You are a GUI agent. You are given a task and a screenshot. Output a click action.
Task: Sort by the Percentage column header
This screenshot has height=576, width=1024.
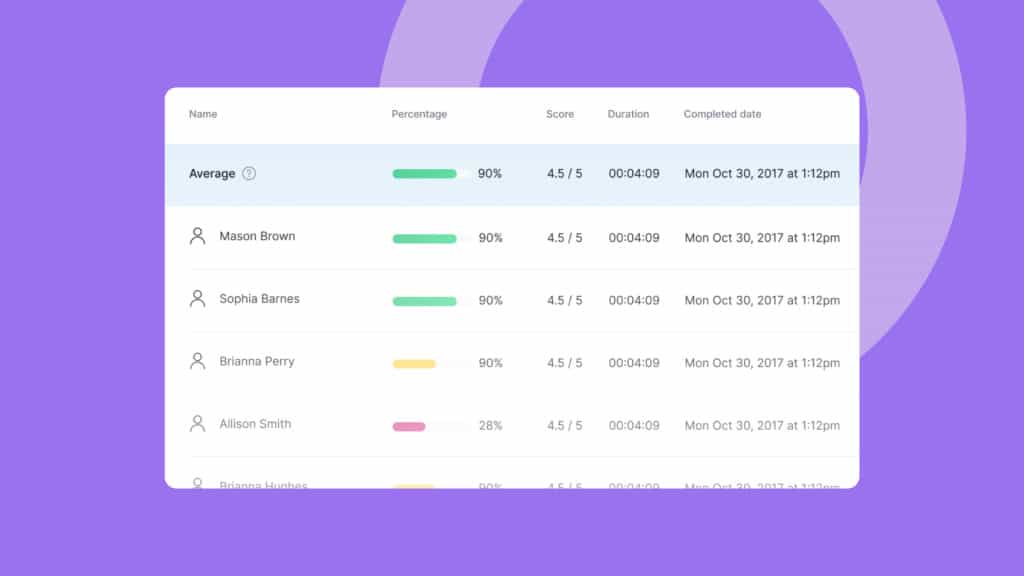tap(419, 114)
